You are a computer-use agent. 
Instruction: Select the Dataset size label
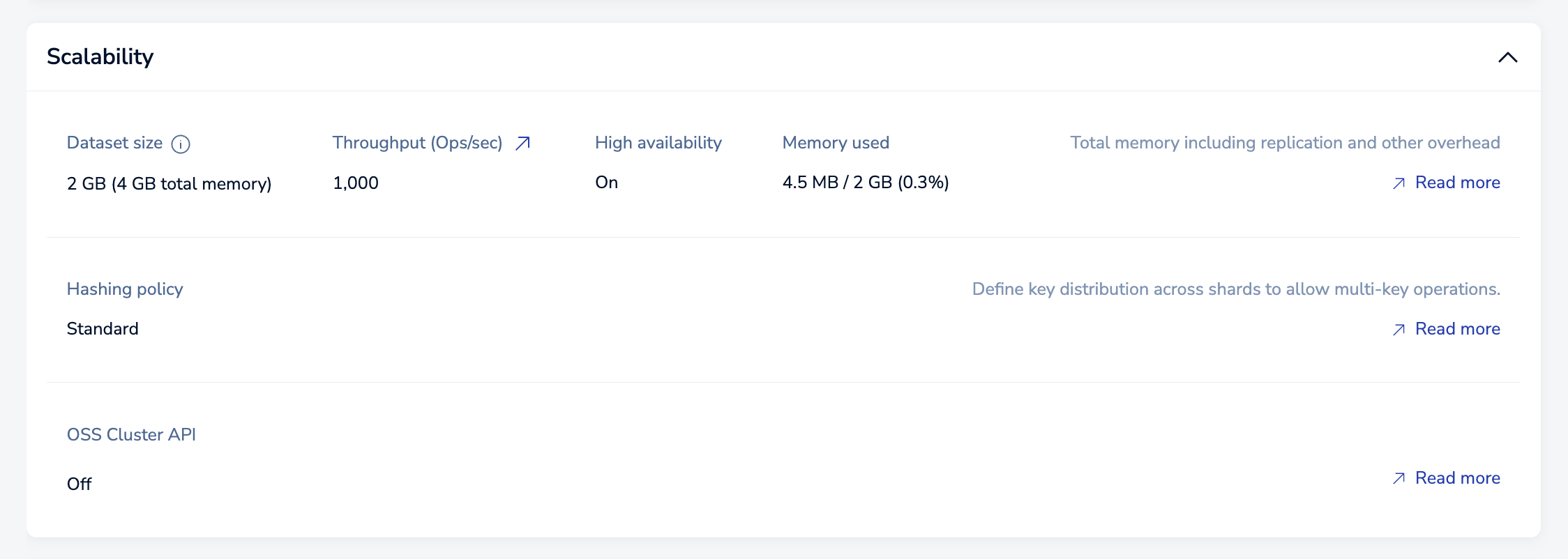114,143
